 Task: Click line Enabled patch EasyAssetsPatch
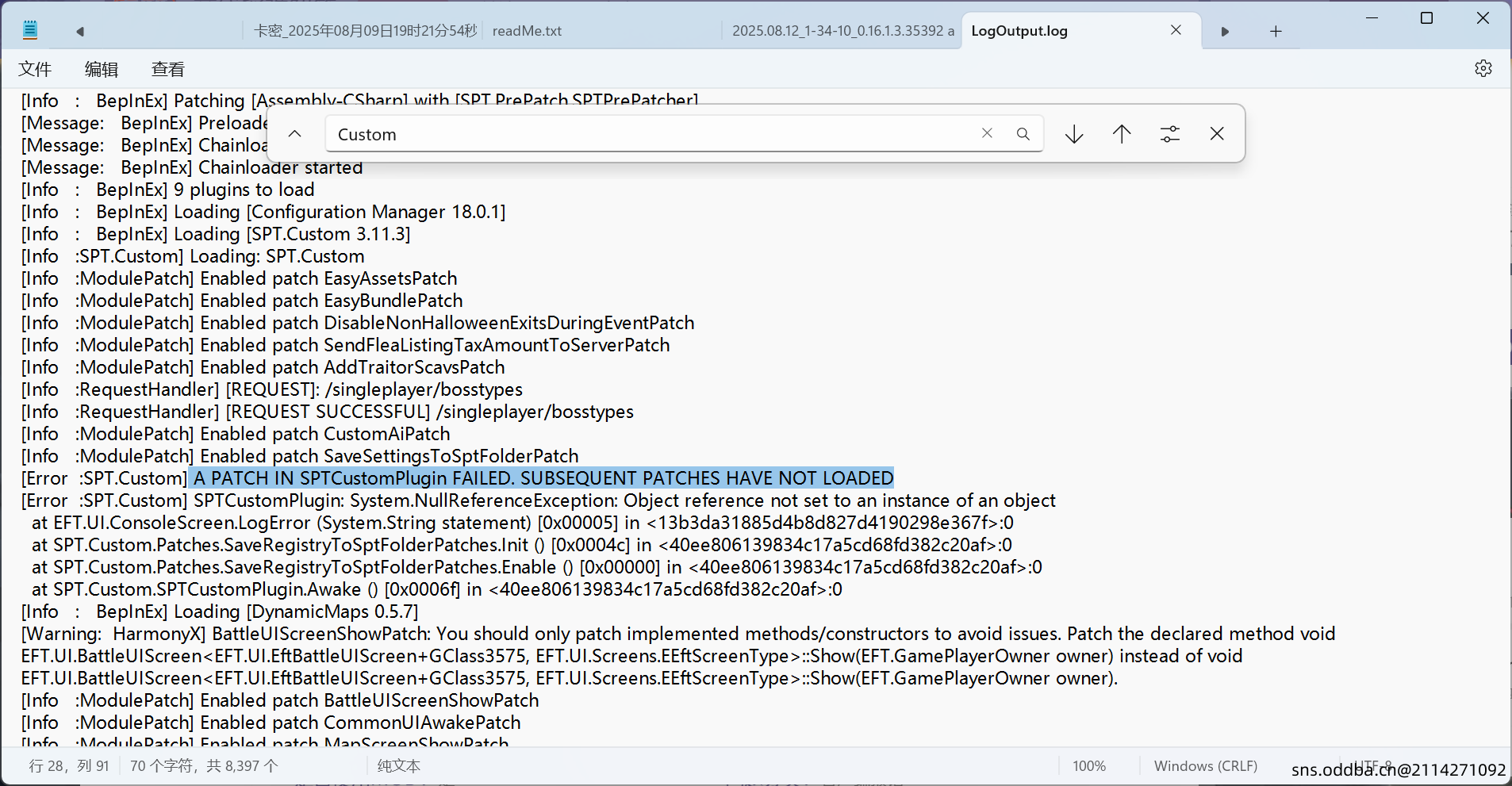pyautogui.click(x=240, y=278)
